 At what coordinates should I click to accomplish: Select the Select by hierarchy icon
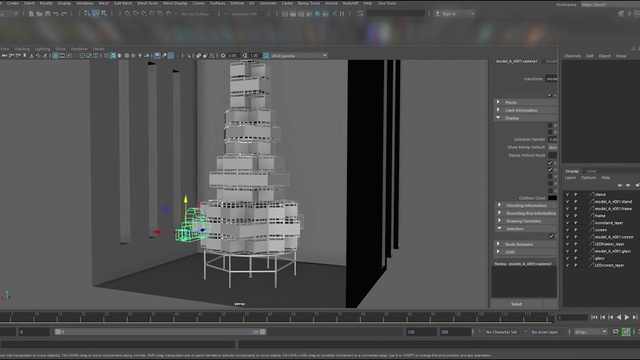87,13
